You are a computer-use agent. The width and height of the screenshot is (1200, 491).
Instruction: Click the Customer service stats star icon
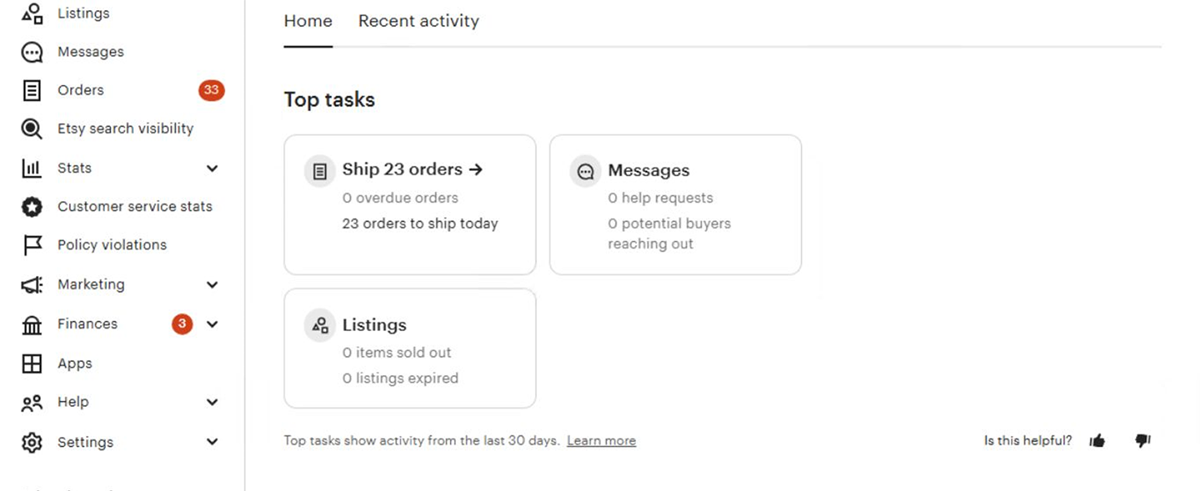[32, 207]
